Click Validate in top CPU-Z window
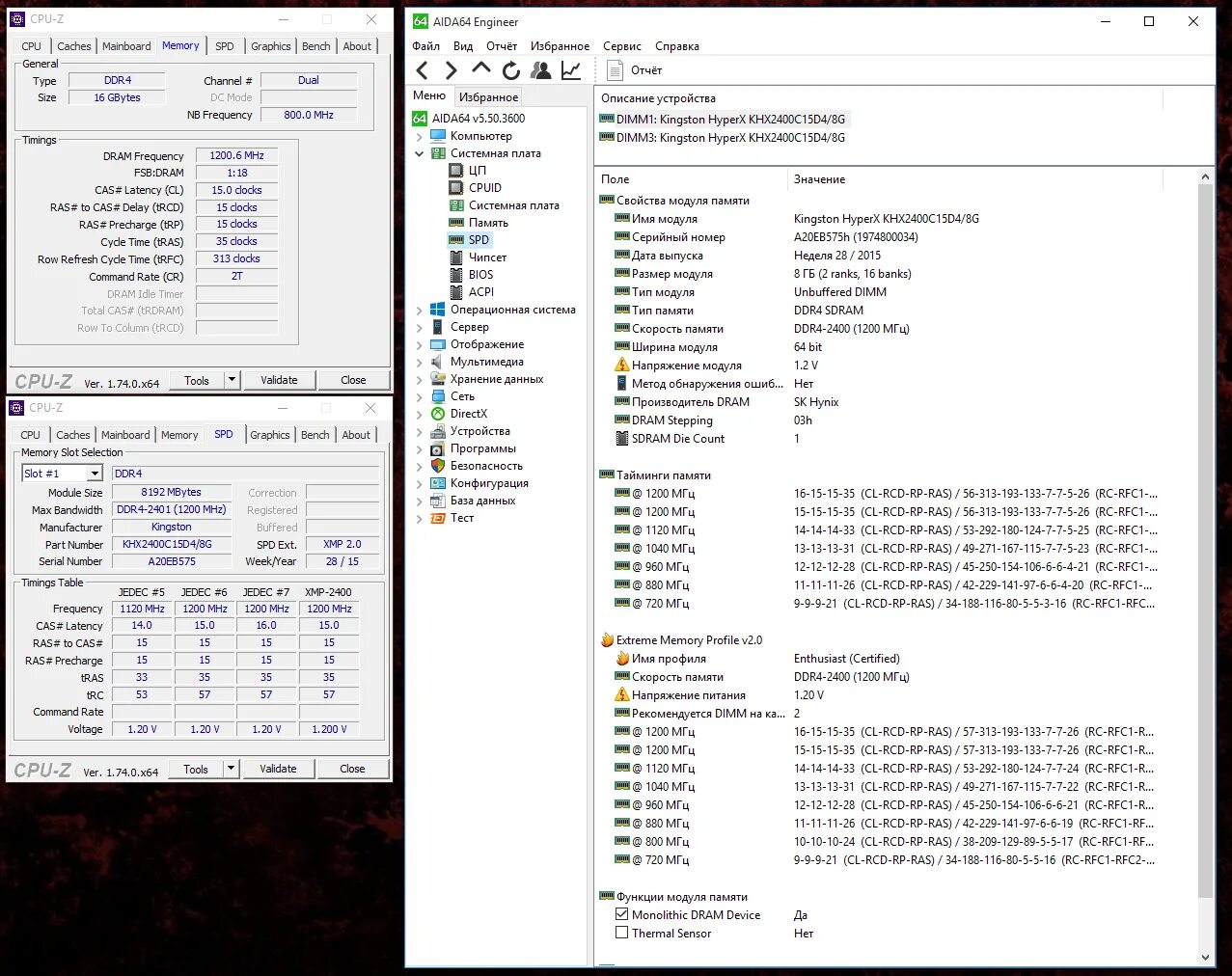 (x=279, y=380)
